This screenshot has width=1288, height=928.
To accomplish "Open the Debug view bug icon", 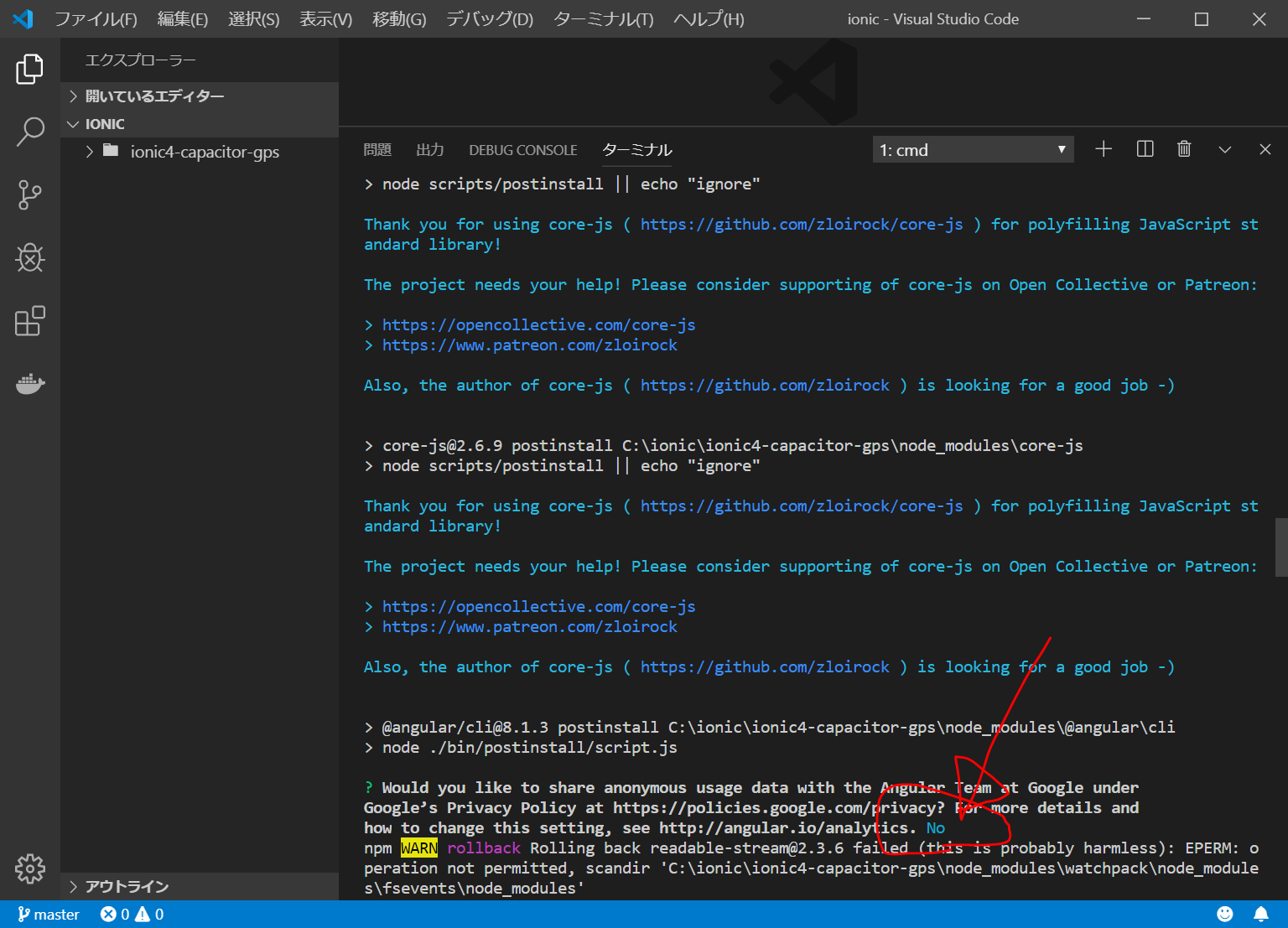I will (29, 258).
